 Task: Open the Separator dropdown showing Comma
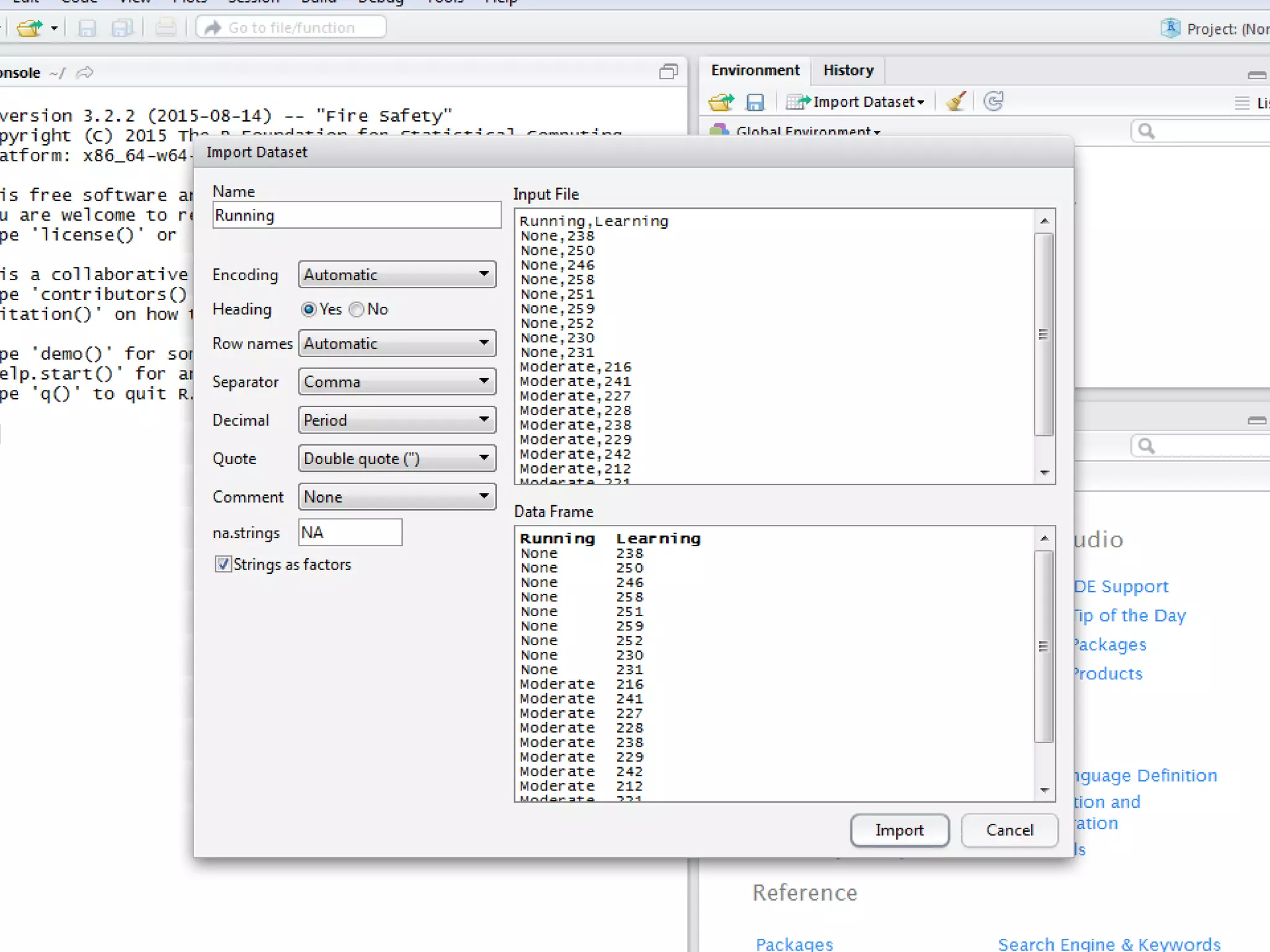click(397, 382)
